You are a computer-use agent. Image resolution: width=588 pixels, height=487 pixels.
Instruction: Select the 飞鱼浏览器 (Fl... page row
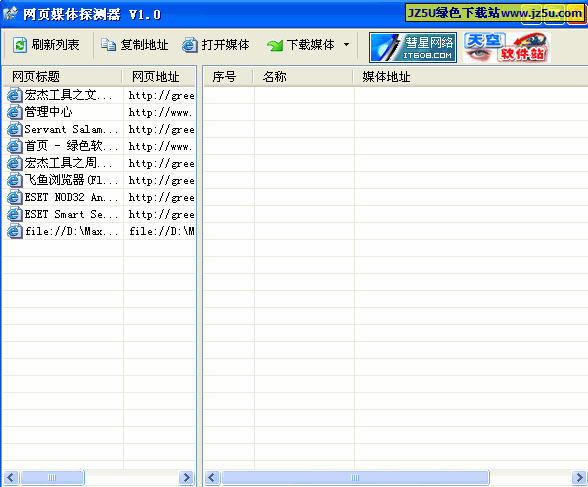click(x=99, y=180)
